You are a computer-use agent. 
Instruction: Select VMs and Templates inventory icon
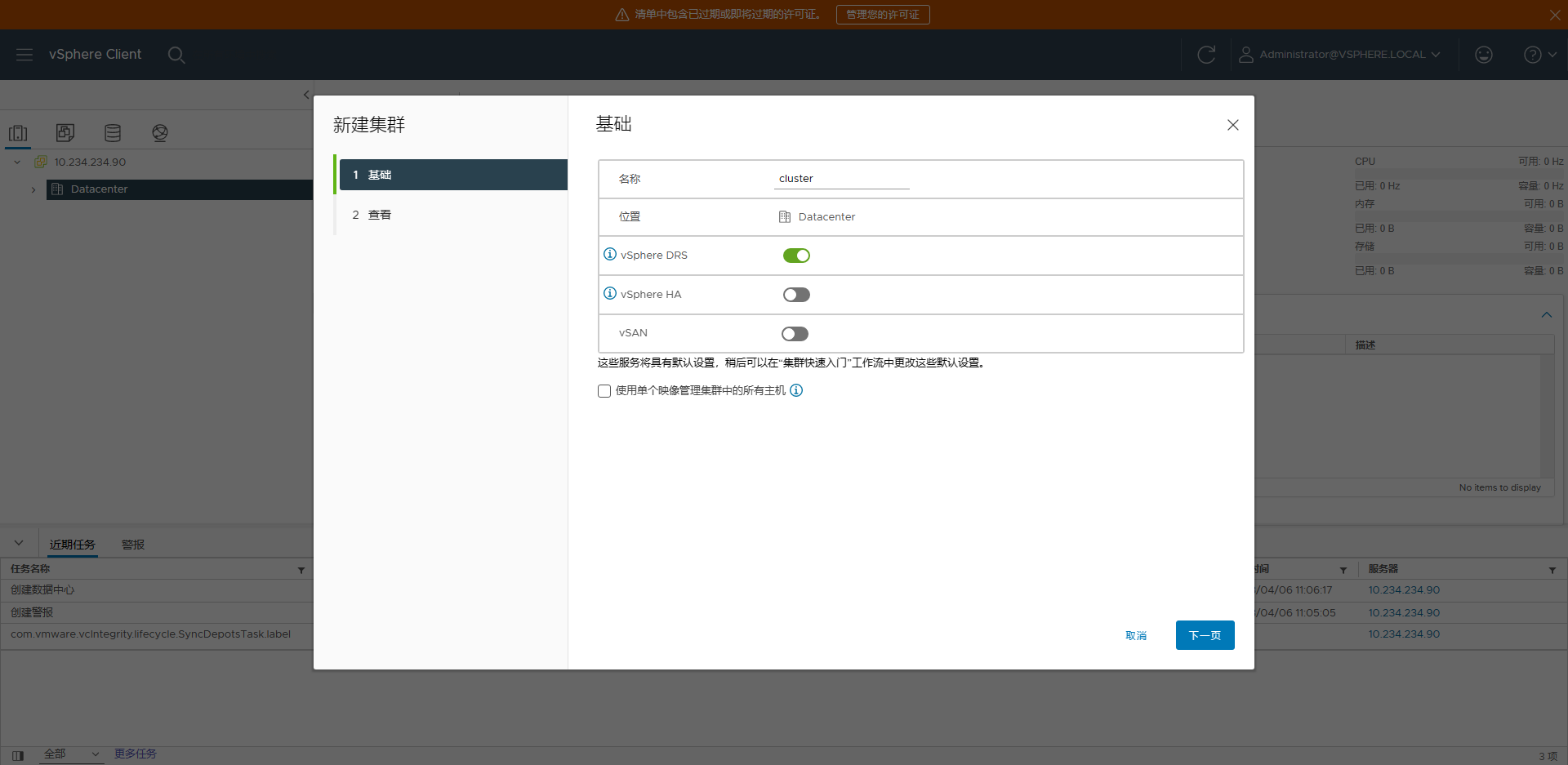(x=65, y=133)
